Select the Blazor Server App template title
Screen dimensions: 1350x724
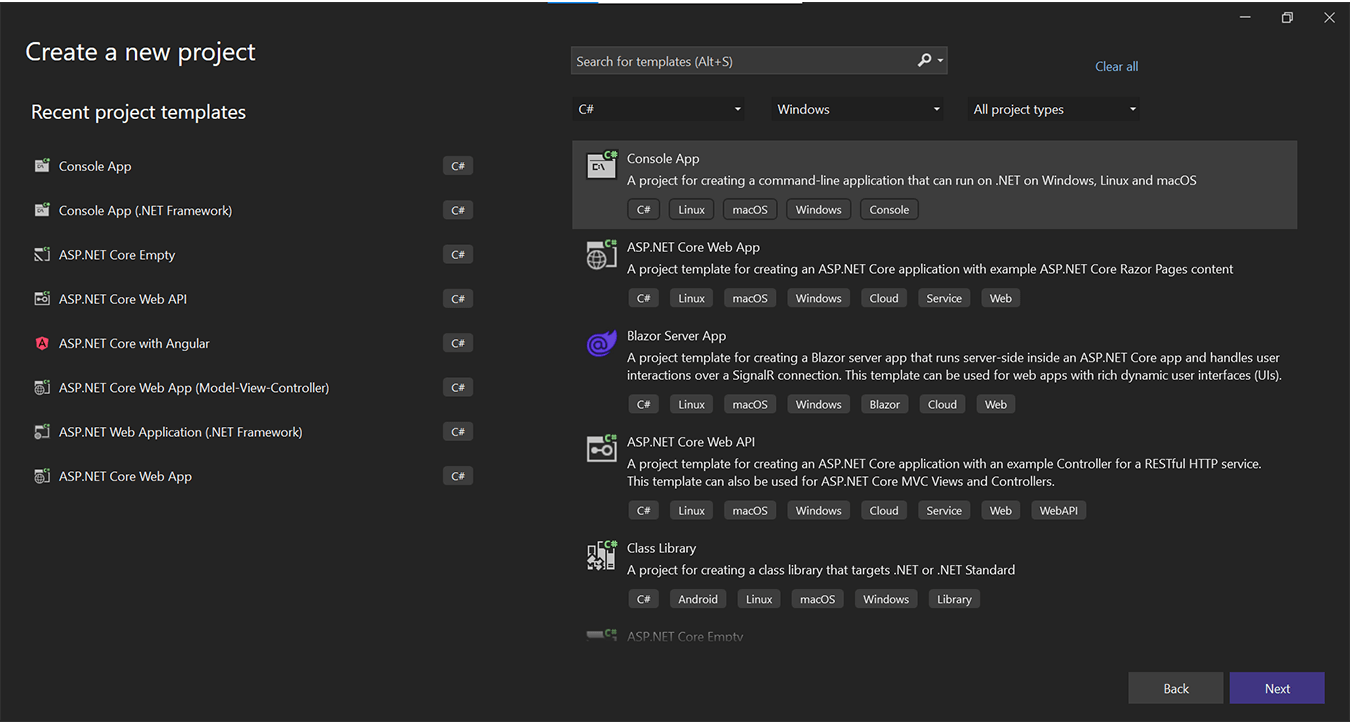tap(676, 336)
